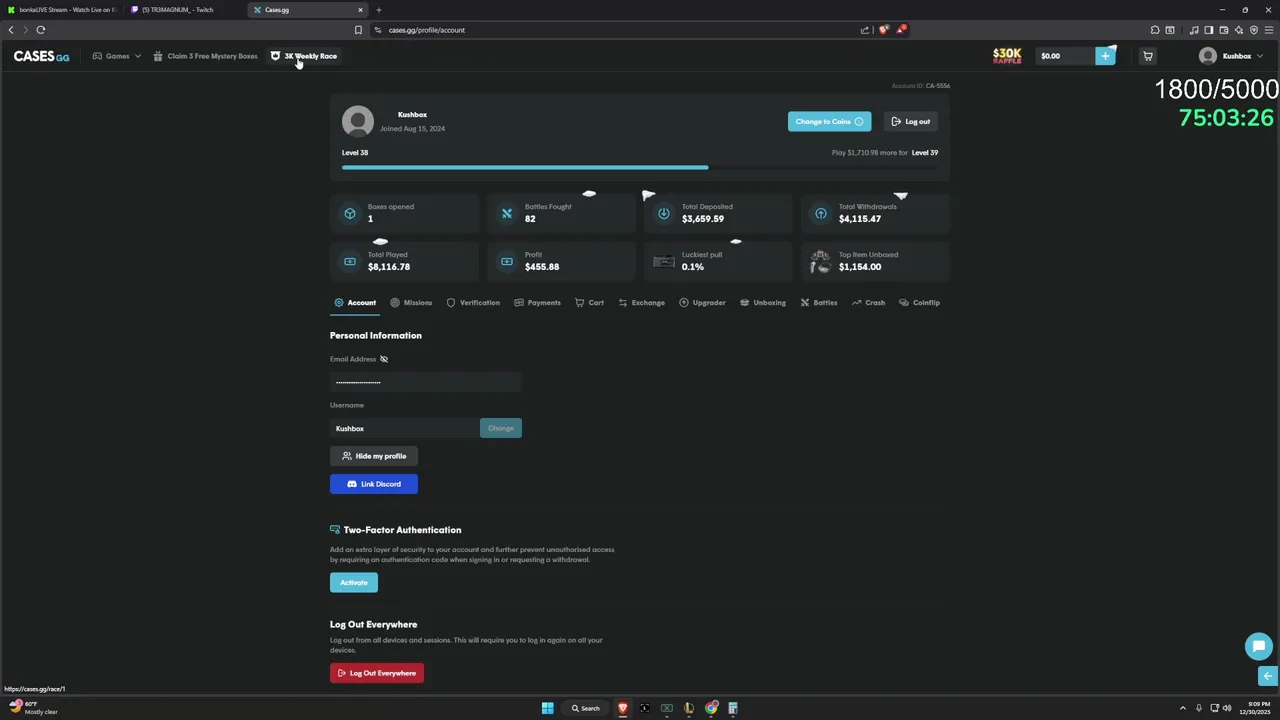Switch to the Cart tab
Image resolution: width=1280 pixels, height=720 pixels.
(x=589, y=302)
